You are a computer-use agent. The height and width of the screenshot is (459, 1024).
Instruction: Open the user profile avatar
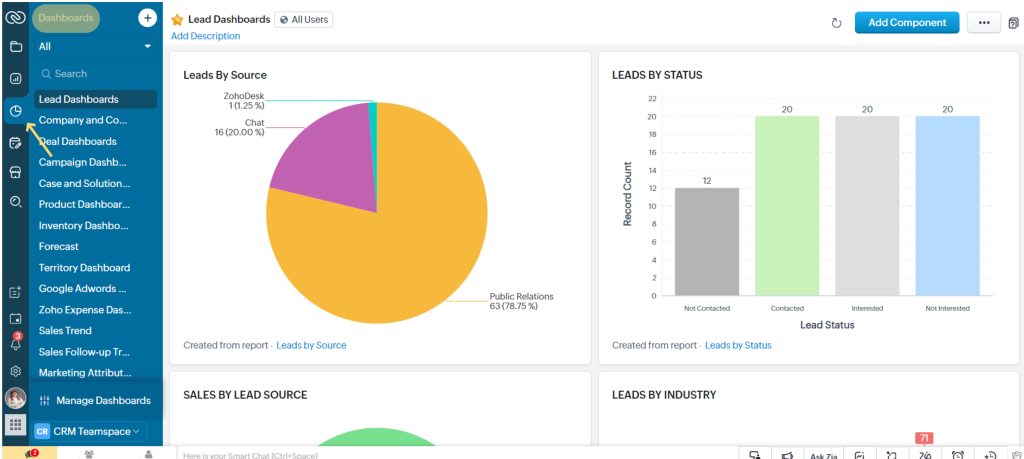pyautogui.click(x=16, y=398)
